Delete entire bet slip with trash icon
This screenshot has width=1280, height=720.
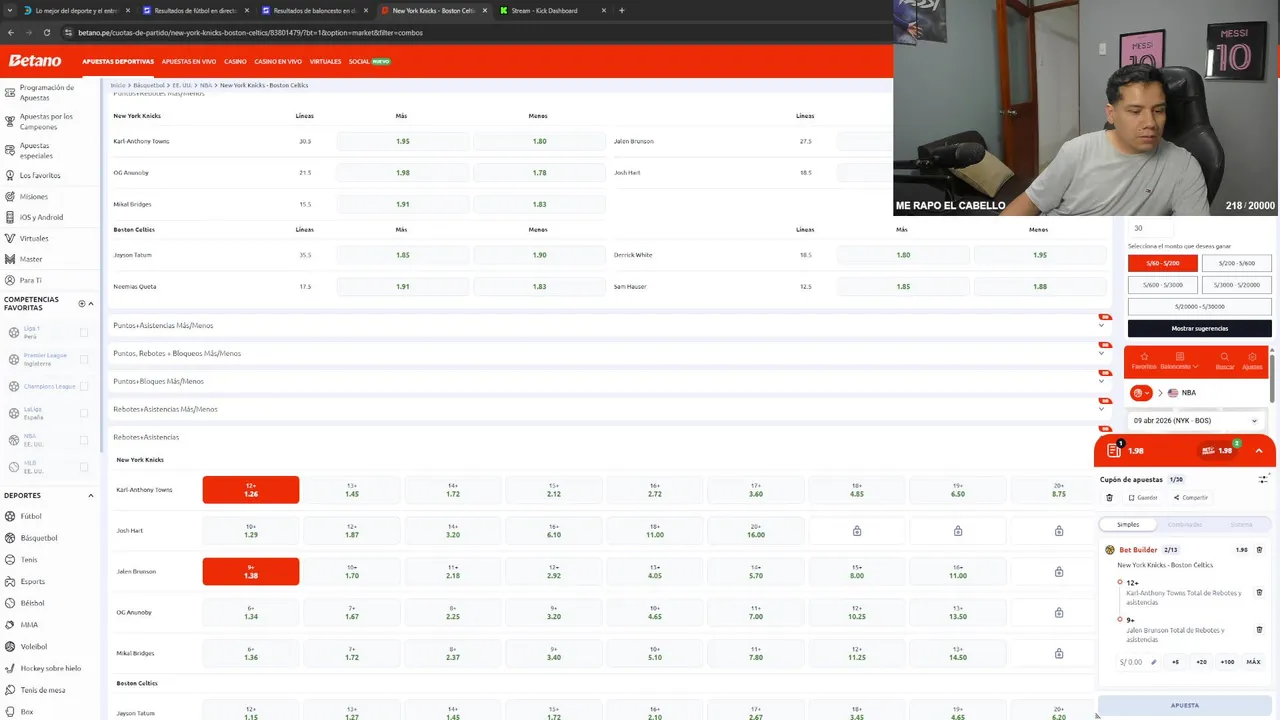[x=1109, y=497]
